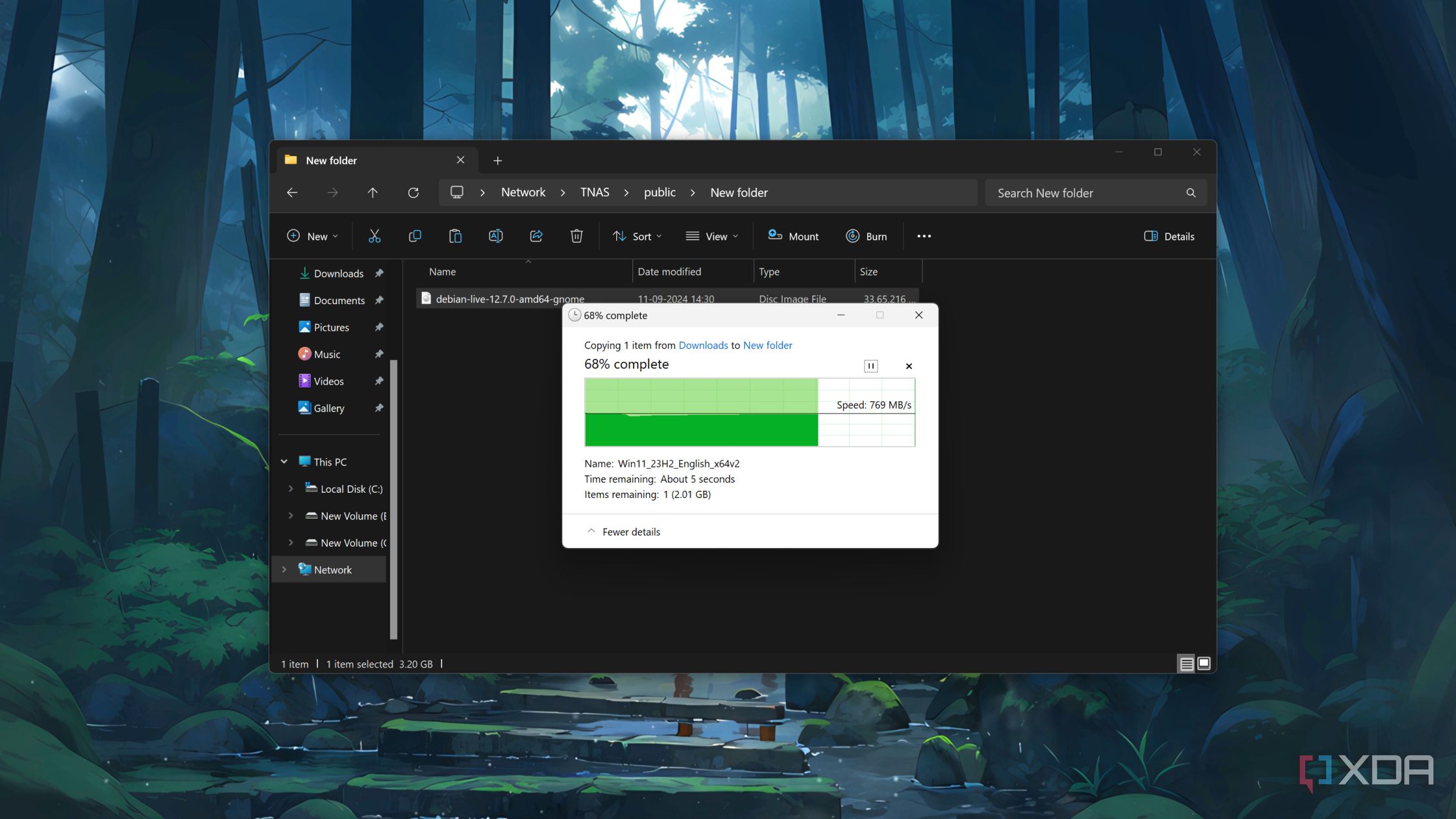Click the Cut scissors icon
Screen dimensions: 1456x819
point(374,236)
